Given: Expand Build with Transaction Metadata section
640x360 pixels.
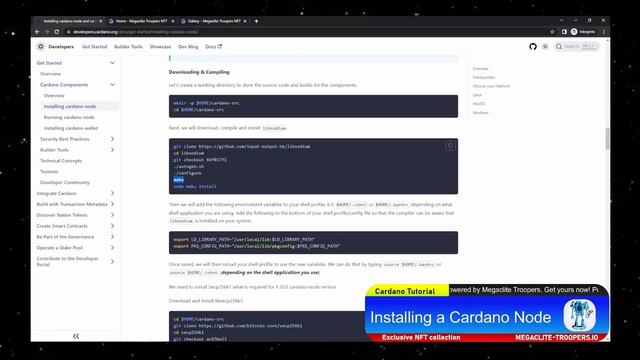Looking at the screenshot, I should [x=112, y=204].
